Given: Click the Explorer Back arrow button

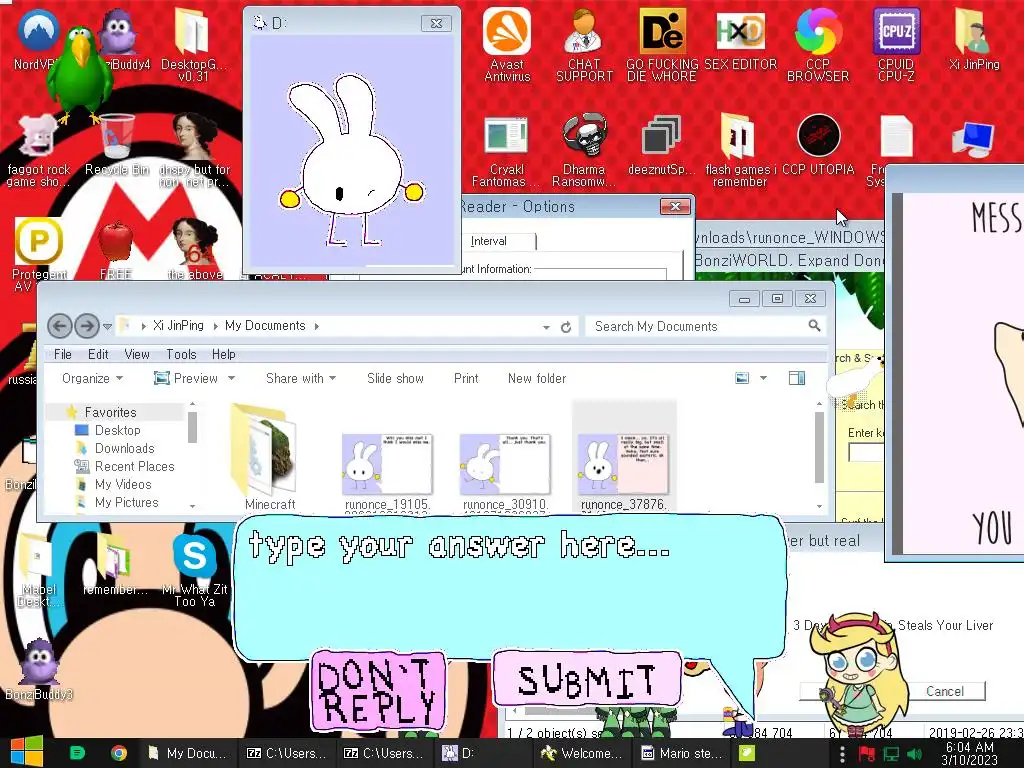Looking at the screenshot, I should (x=59, y=325).
